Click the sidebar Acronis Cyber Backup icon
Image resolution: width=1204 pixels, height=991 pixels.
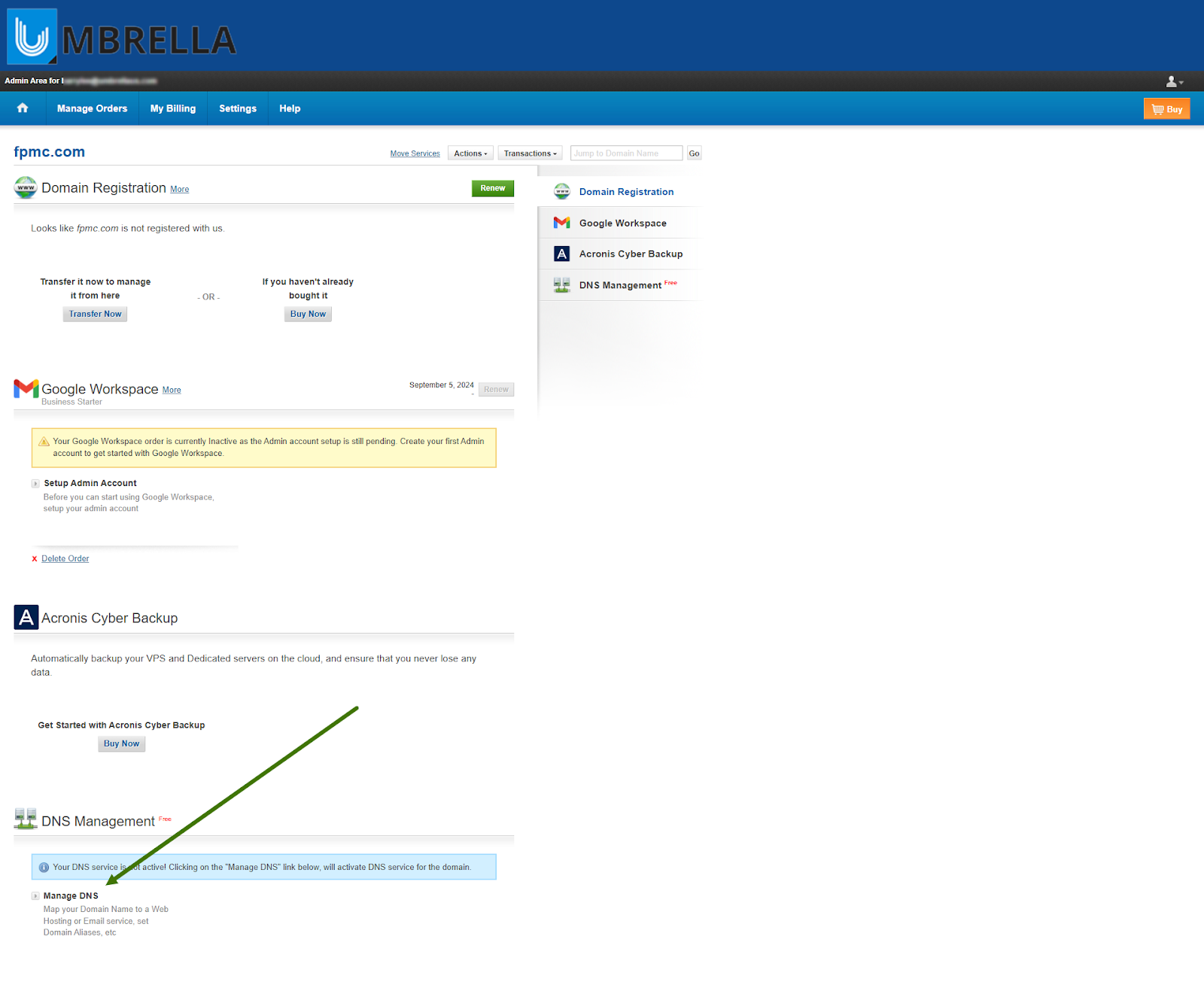[562, 254]
